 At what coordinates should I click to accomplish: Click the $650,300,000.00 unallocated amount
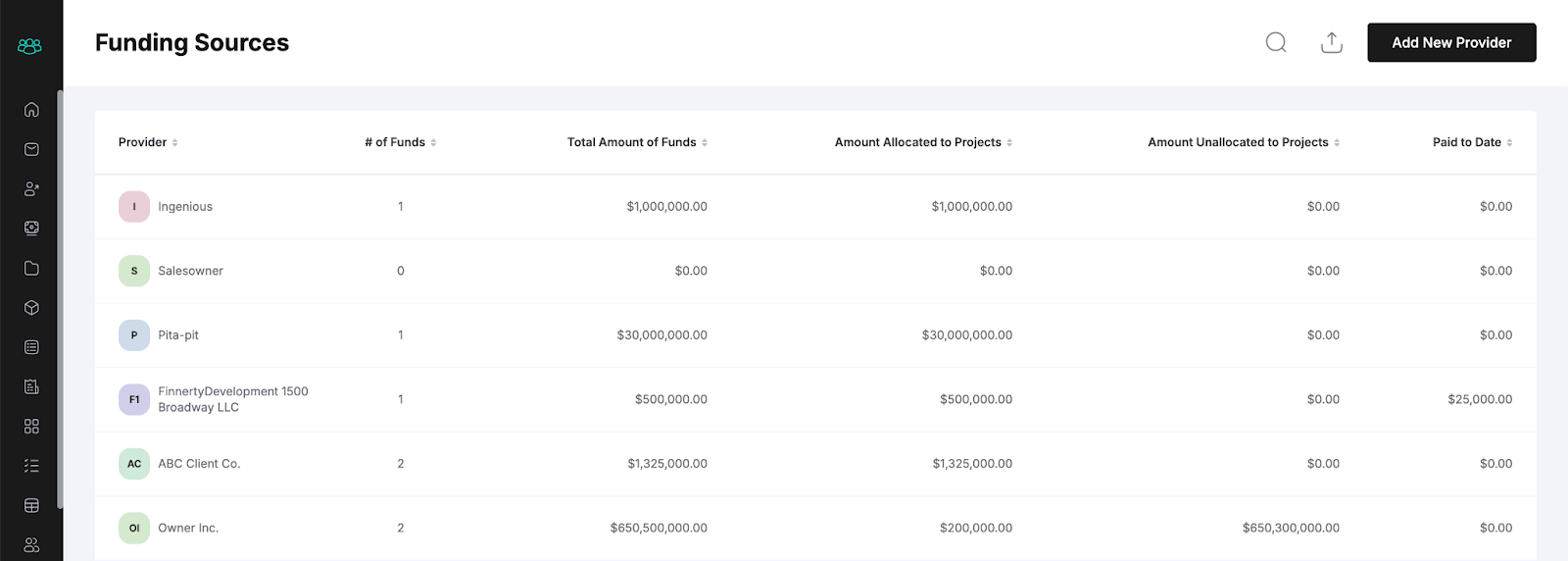tap(1291, 528)
